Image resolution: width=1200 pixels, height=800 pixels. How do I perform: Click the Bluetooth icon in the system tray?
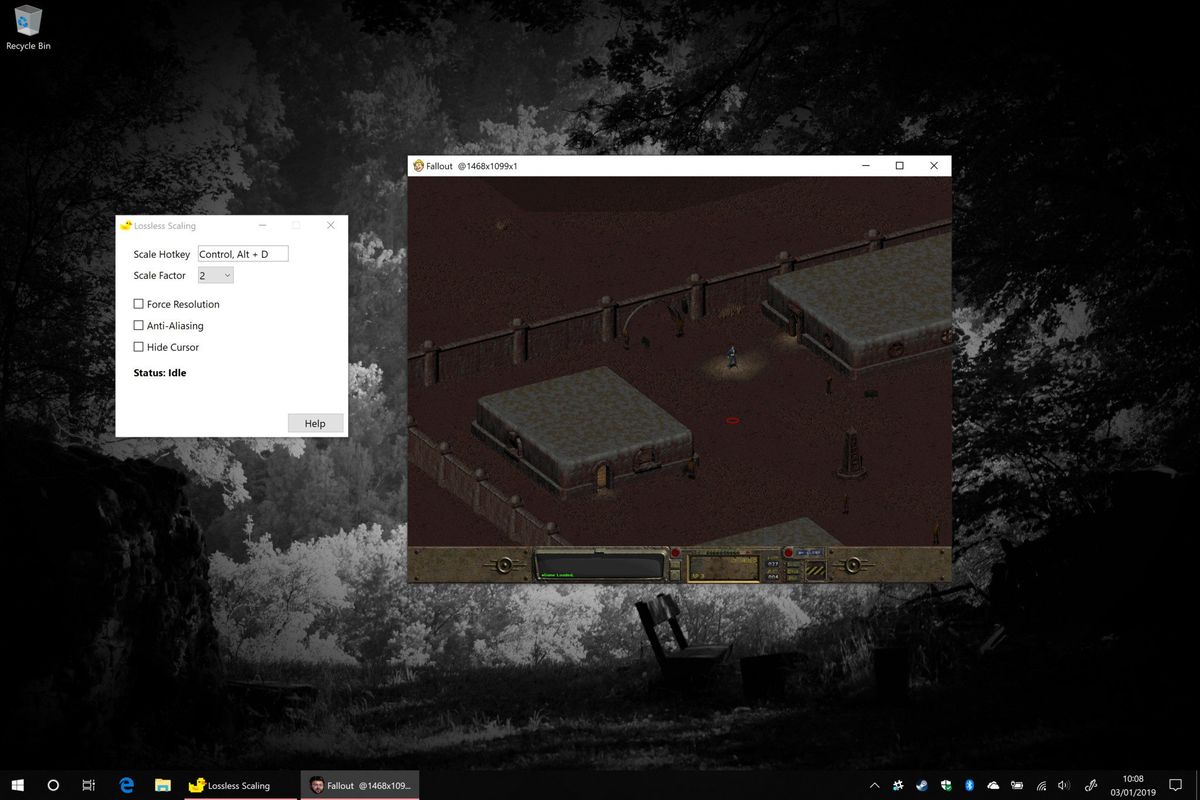tap(969, 785)
